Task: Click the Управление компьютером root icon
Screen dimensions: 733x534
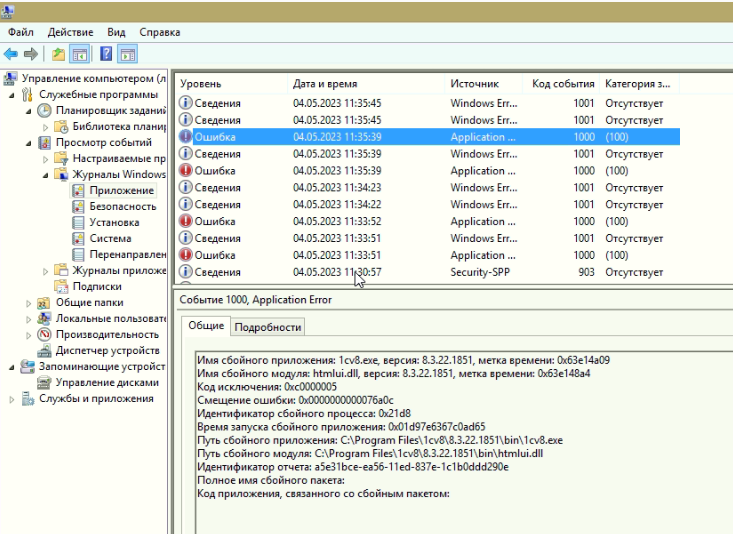Action: (10, 78)
